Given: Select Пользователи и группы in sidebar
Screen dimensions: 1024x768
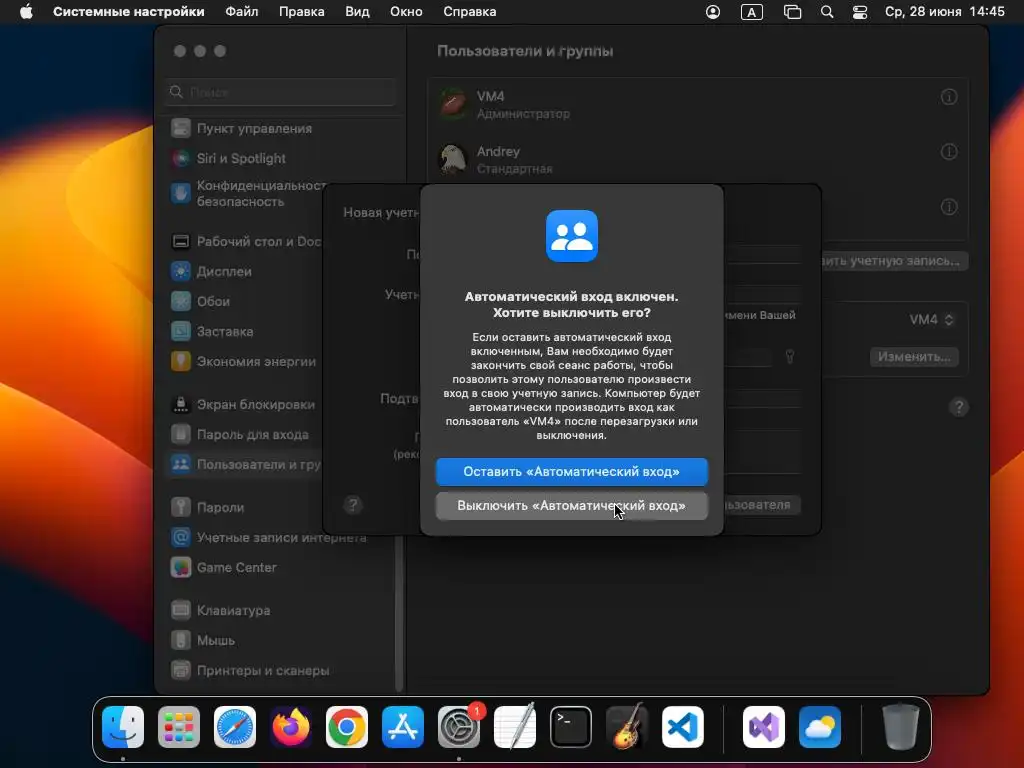Looking at the screenshot, I should pyautogui.click(x=246, y=464).
